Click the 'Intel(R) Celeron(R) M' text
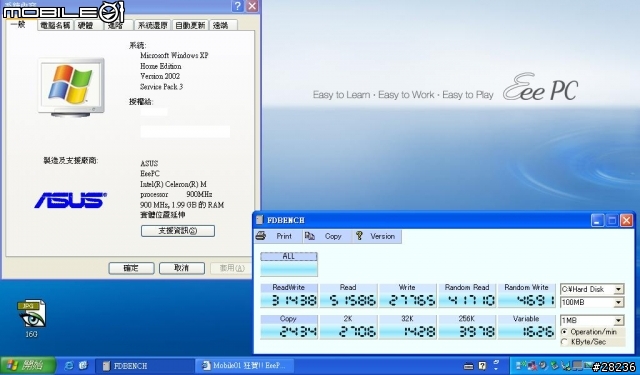 (173, 184)
